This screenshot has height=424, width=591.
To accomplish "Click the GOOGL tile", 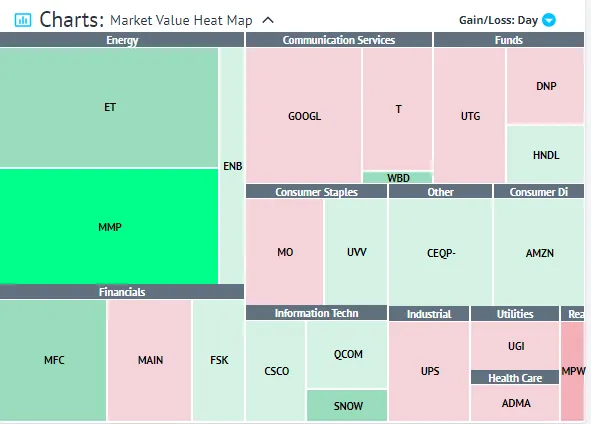I will coord(304,115).
